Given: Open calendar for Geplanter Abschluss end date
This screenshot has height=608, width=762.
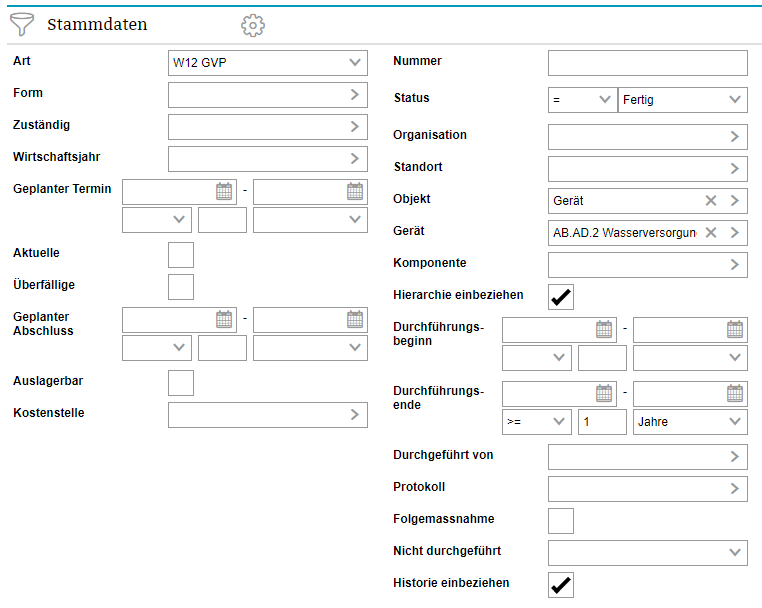Looking at the screenshot, I should [x=355, y=319].
